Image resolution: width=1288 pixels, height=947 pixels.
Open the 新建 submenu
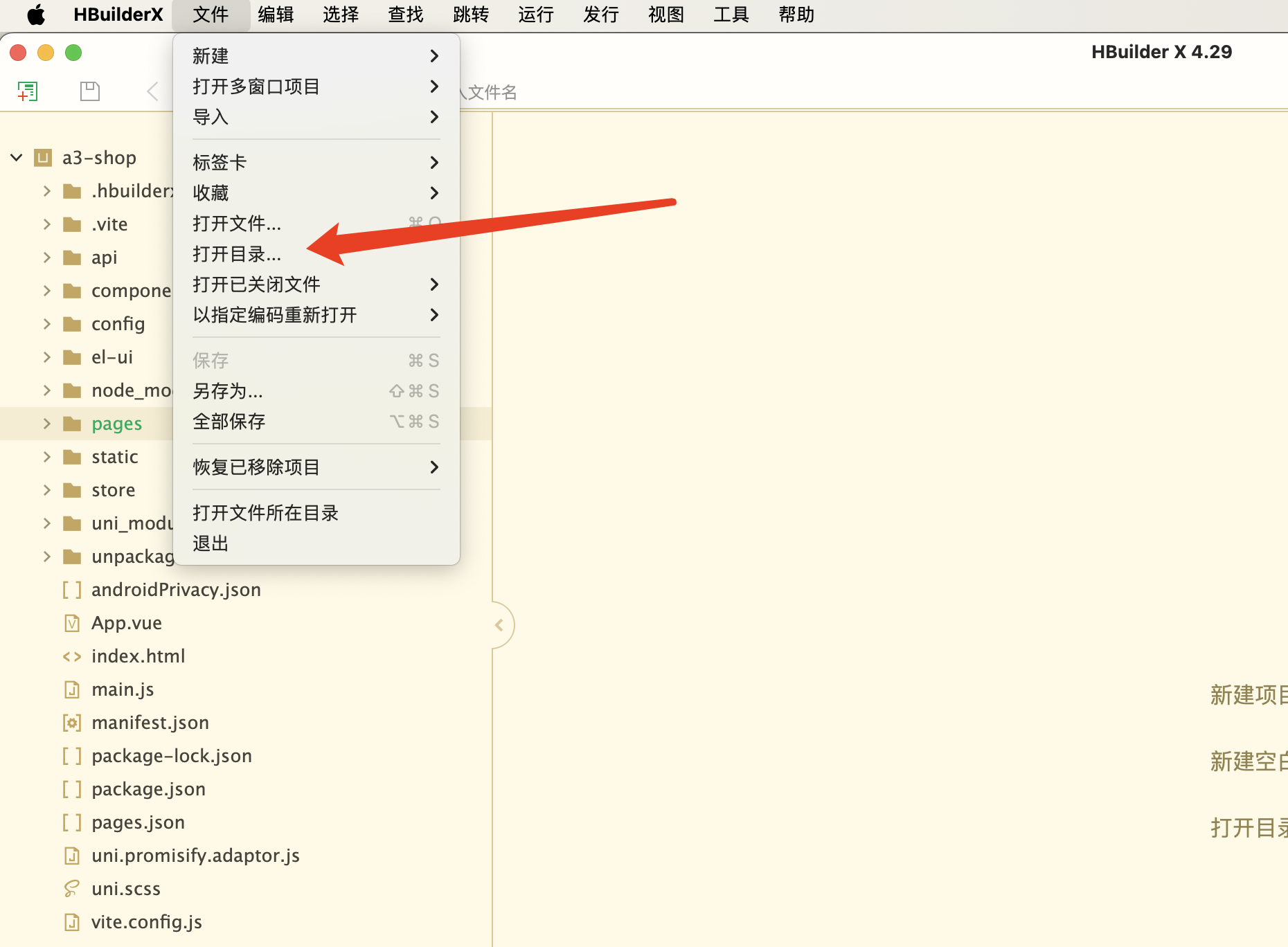point(316,56)
